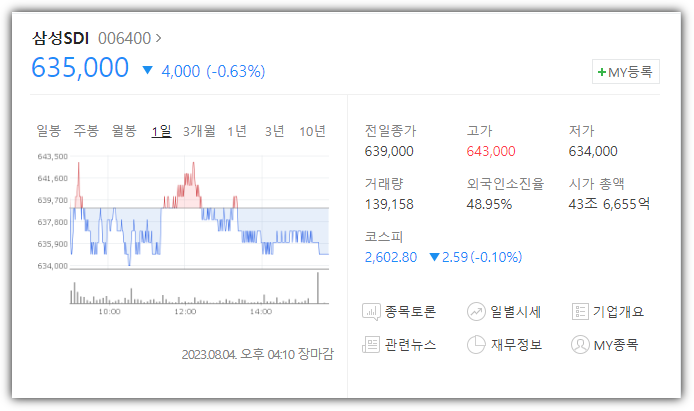Viewport: 694px width, 411px height.
Task: Select the 1년 chart range
Action: [x=237, y=131]
